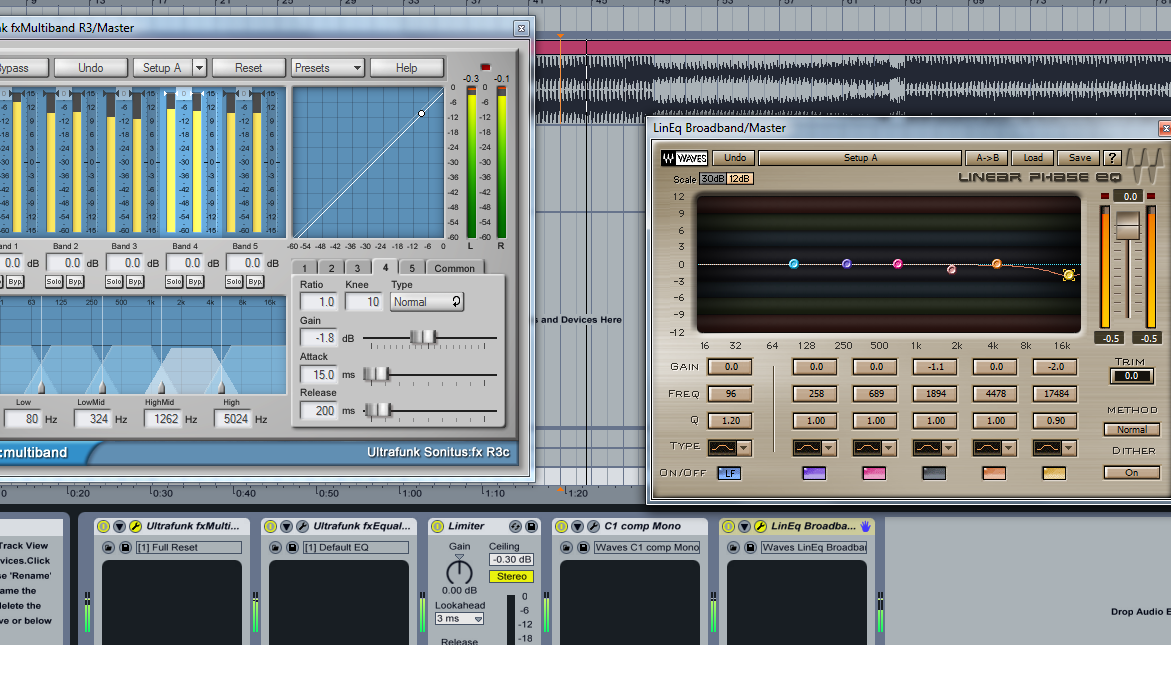Open the Presets dropdown in fxMultiband

click(x=327, y=68)
